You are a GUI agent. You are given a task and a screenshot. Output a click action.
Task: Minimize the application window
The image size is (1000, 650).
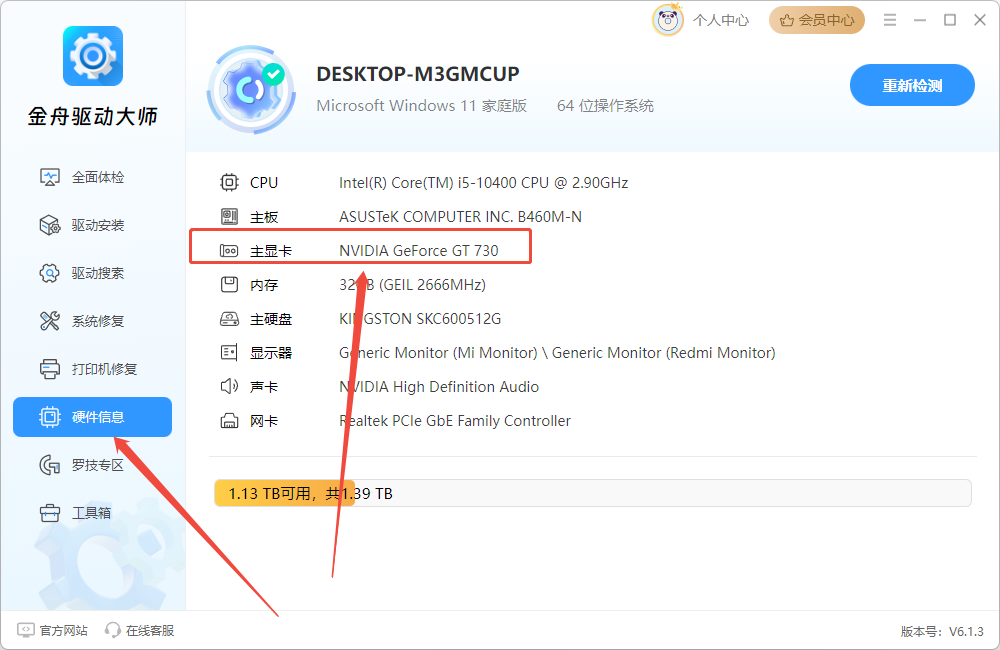point(920,20)
